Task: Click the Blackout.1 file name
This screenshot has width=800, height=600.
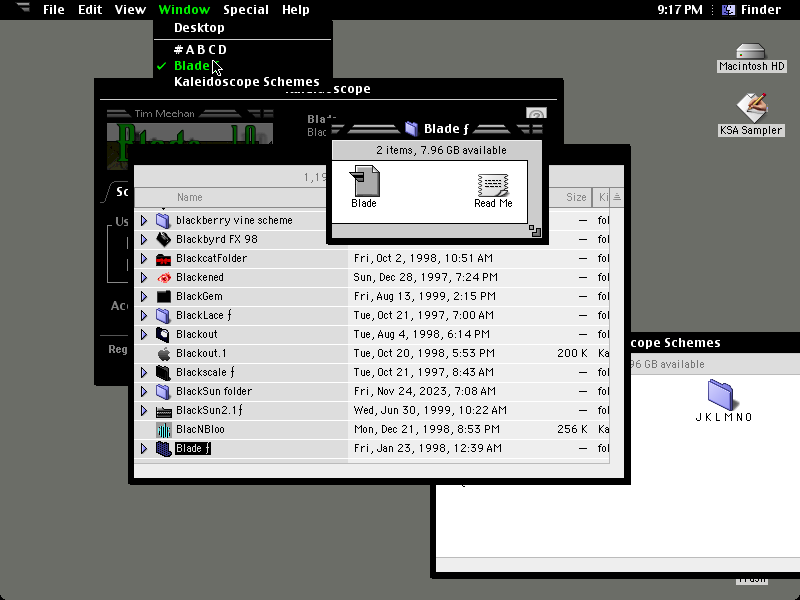Action: [x=201, y=354]
